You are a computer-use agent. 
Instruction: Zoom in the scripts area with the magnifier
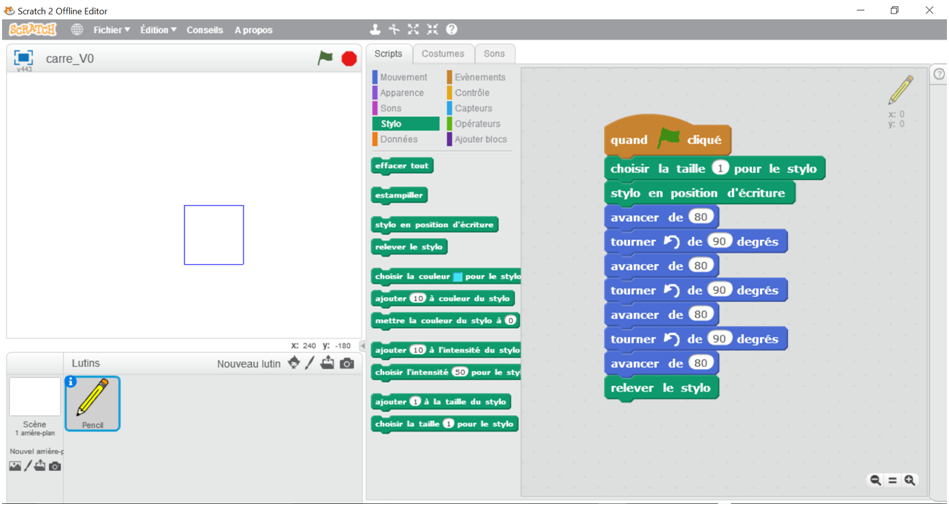[910, 480]
